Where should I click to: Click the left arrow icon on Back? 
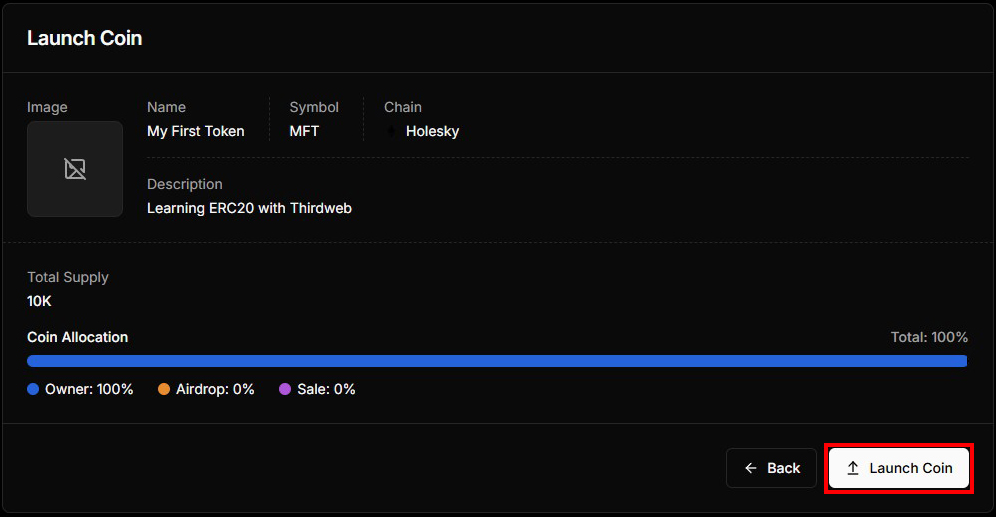click(751, 468)
